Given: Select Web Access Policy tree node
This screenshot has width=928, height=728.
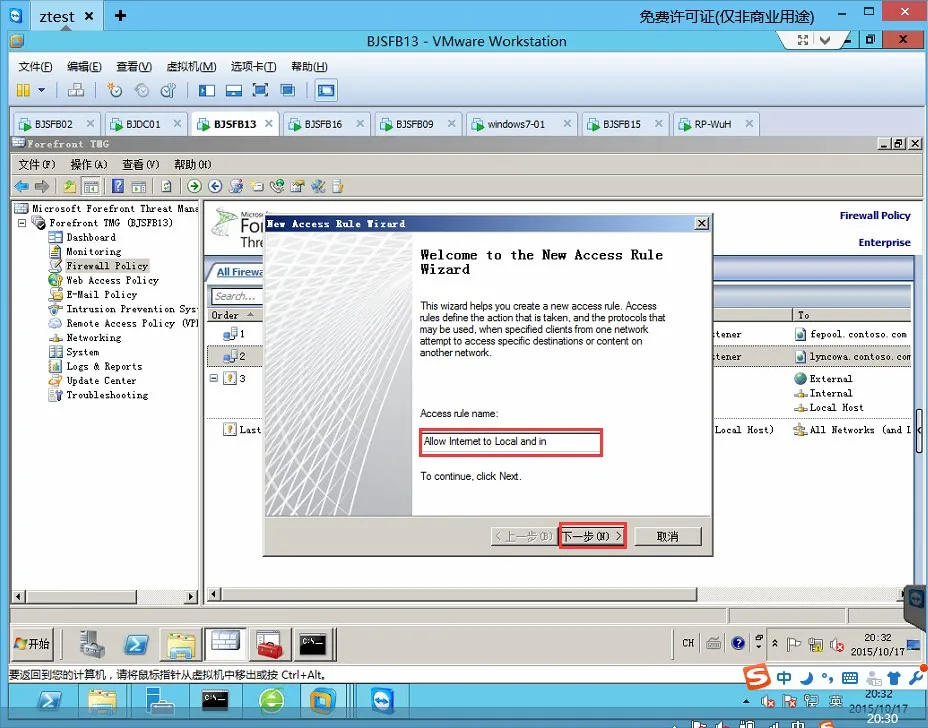Looking at the screenshot, I should pos(112,281).
